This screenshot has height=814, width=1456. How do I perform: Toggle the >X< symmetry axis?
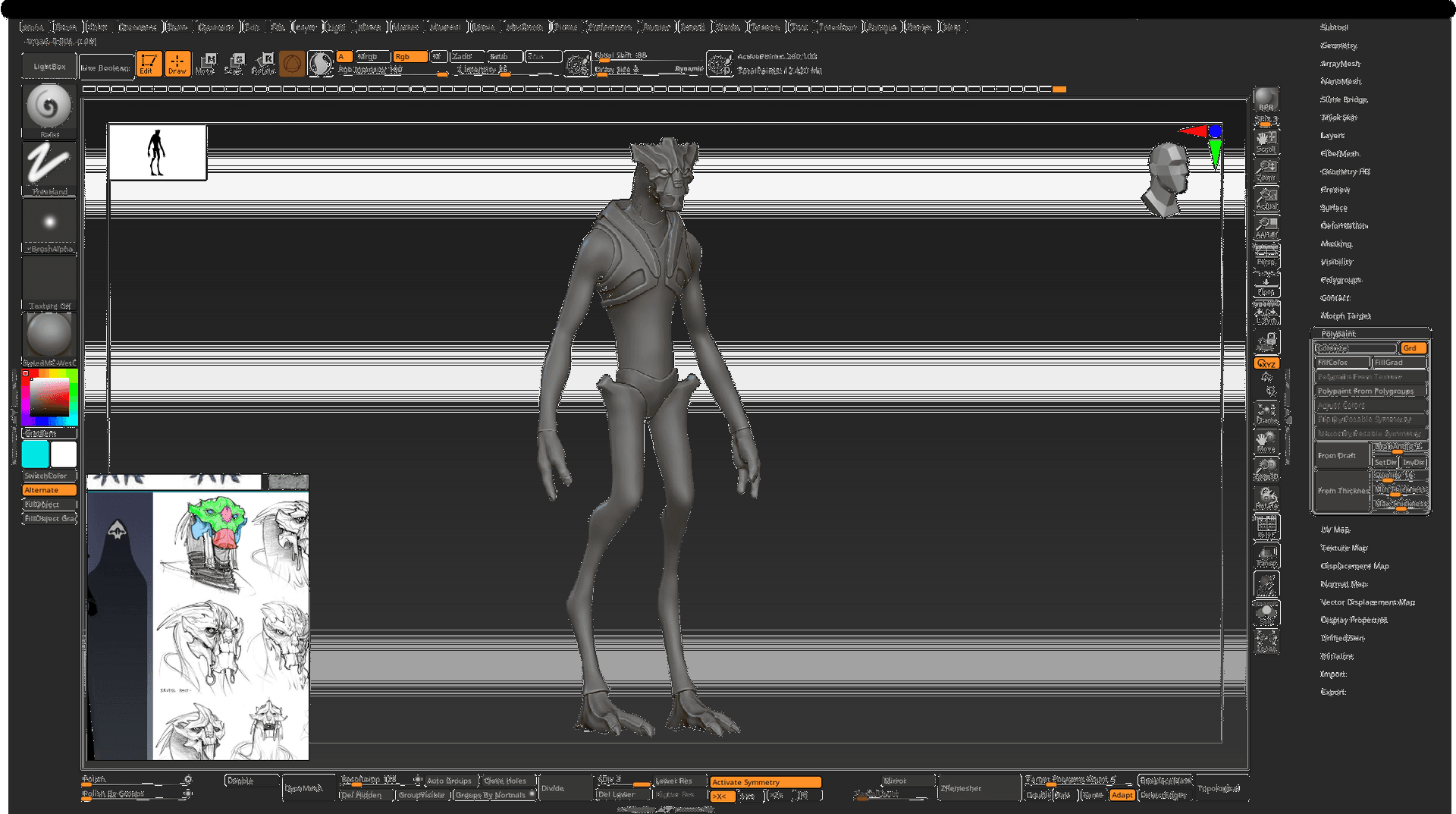tap(722, 796)
